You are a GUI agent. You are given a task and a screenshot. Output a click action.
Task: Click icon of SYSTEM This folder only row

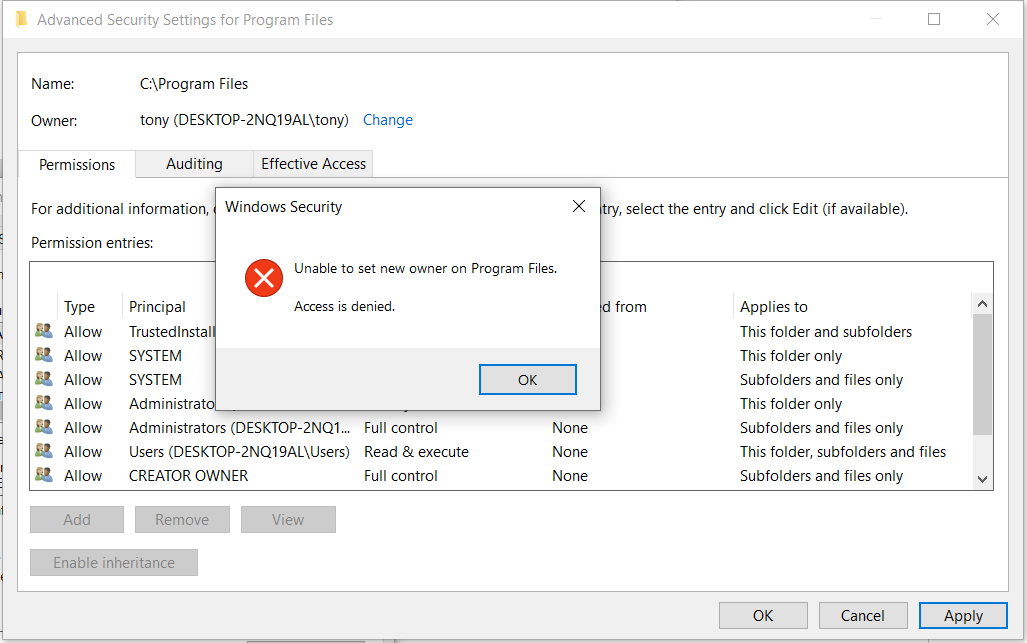click(x=44, y=356)
